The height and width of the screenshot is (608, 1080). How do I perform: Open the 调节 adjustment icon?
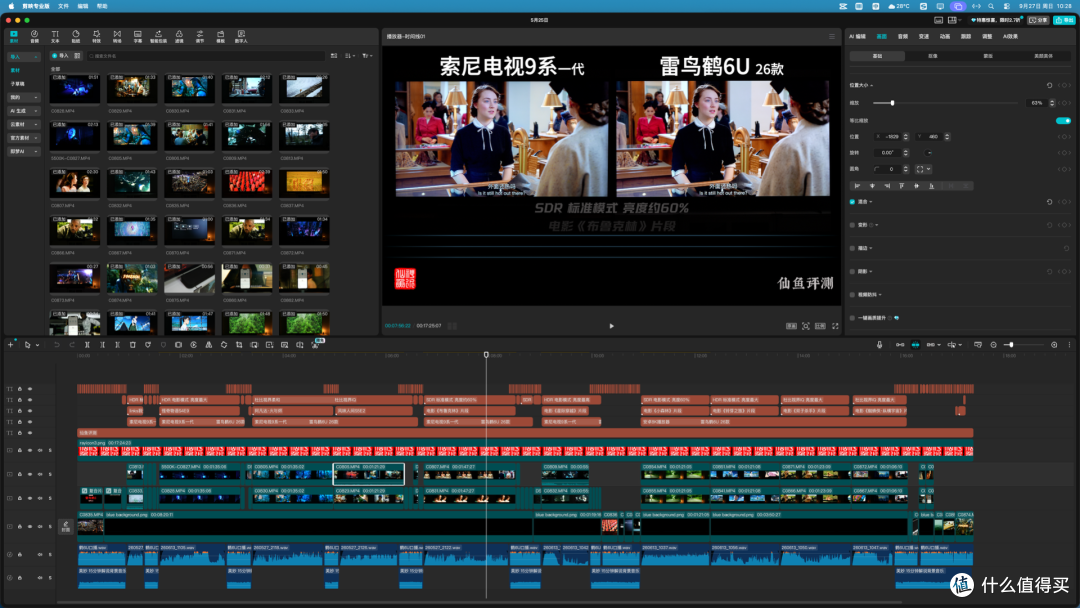click(x=200, y=36)
